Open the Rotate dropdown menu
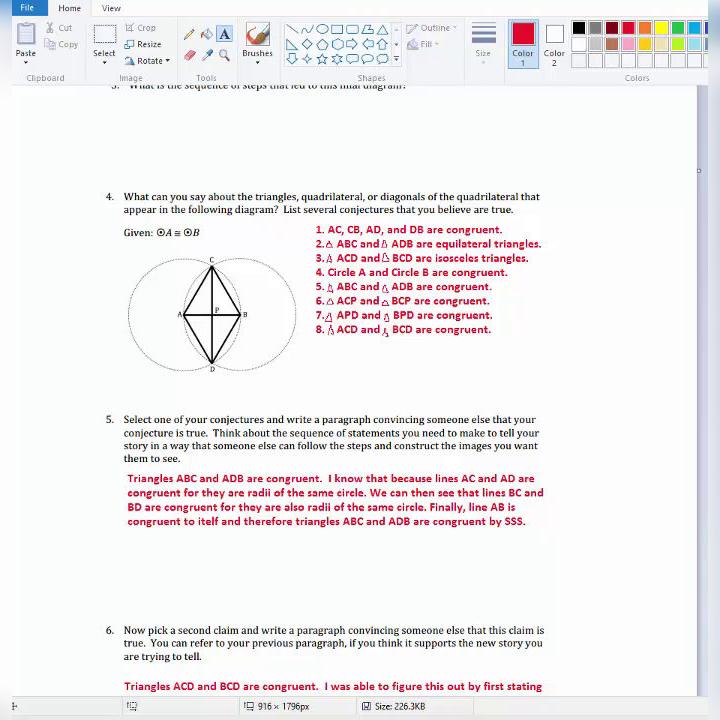 (x=147, y=61)
